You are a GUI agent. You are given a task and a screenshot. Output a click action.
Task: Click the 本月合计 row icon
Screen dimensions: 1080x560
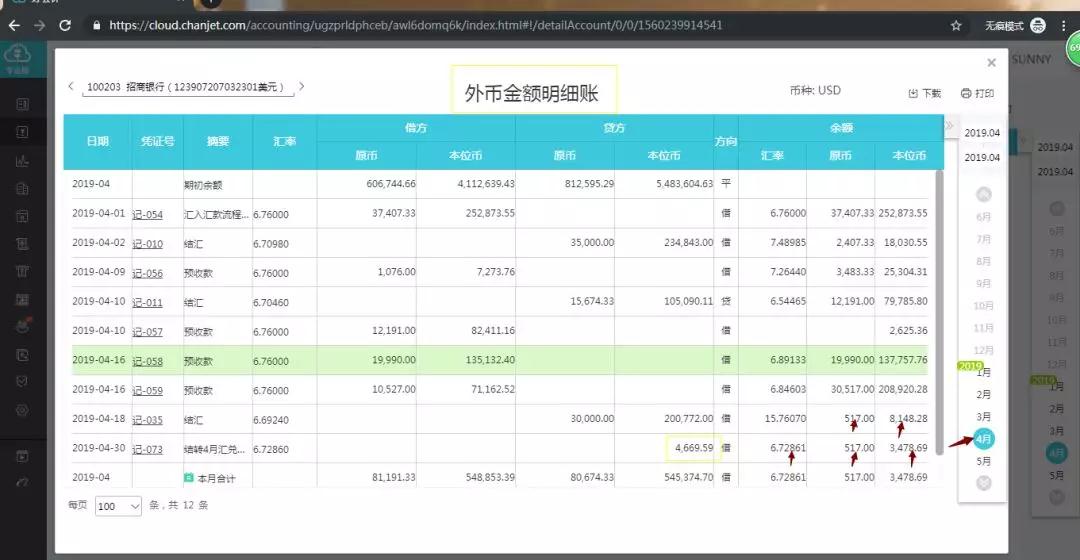point(189,477)
